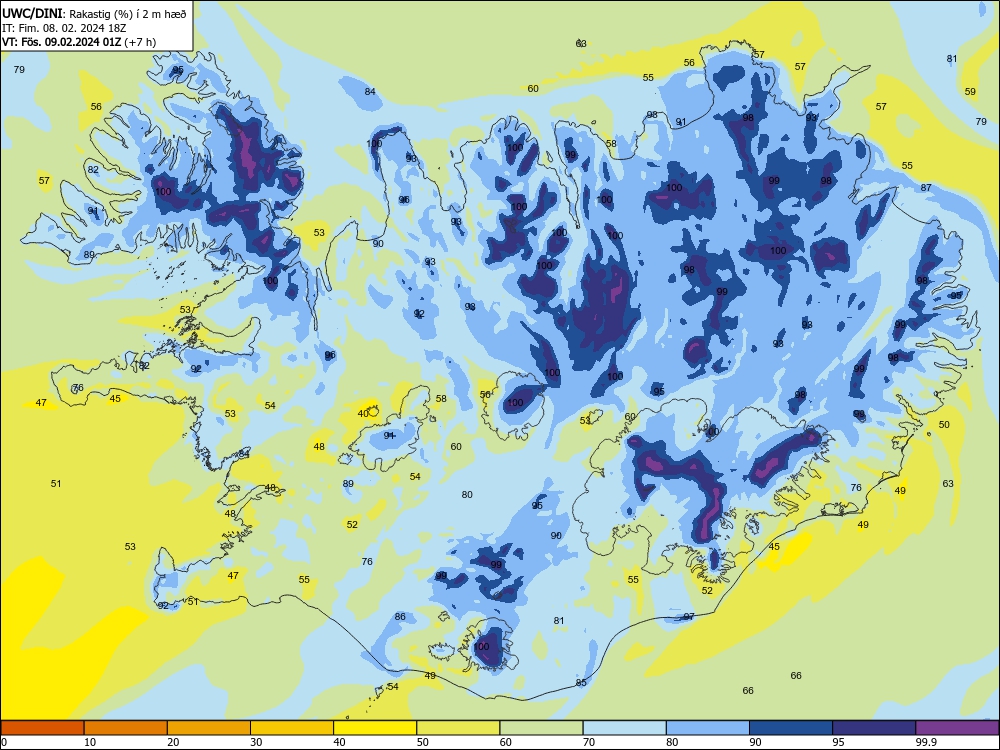Click the 50–60 pale yellow legend band

click(x=458, y=728)
